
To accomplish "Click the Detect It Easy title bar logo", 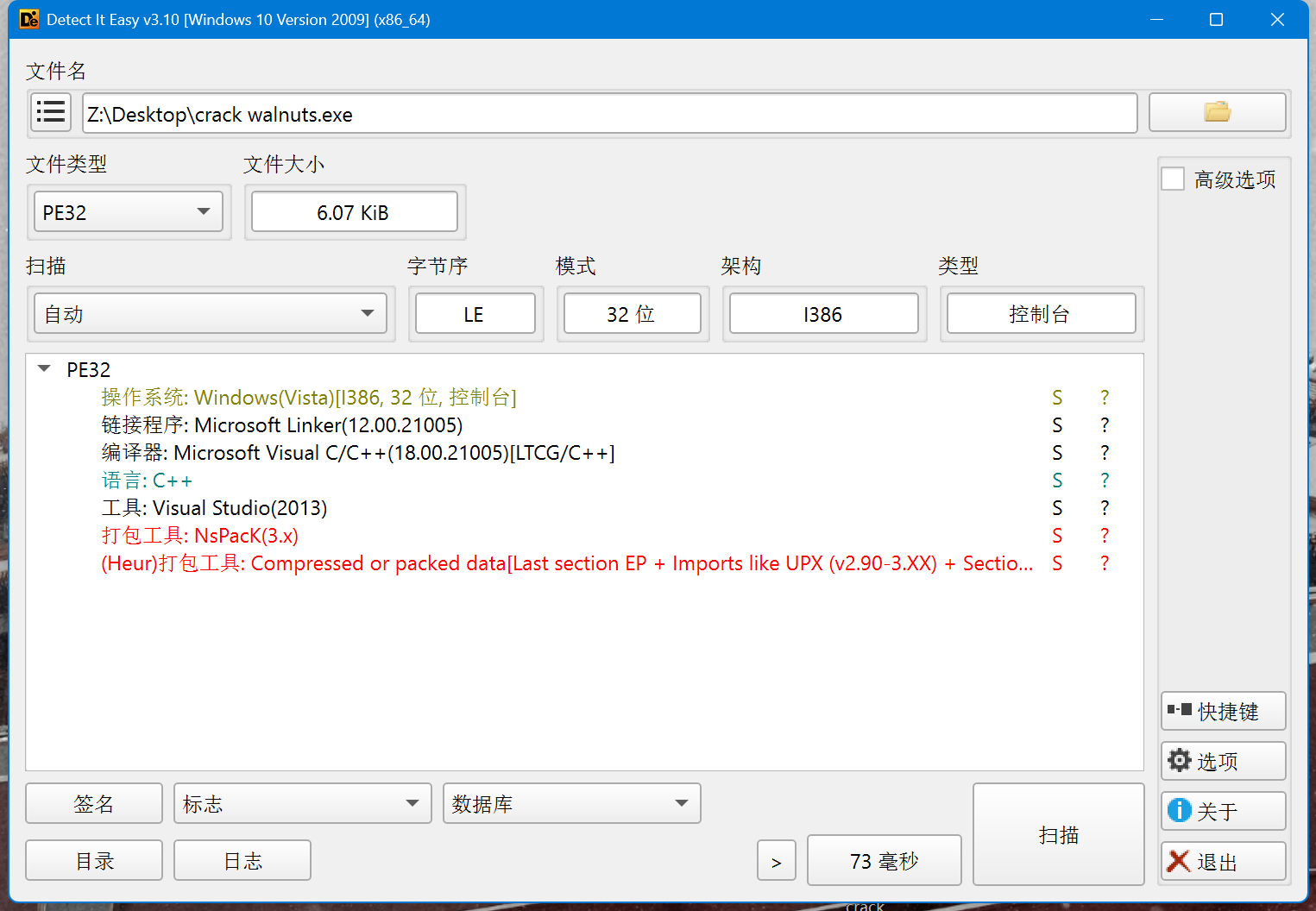I will 29,19.
